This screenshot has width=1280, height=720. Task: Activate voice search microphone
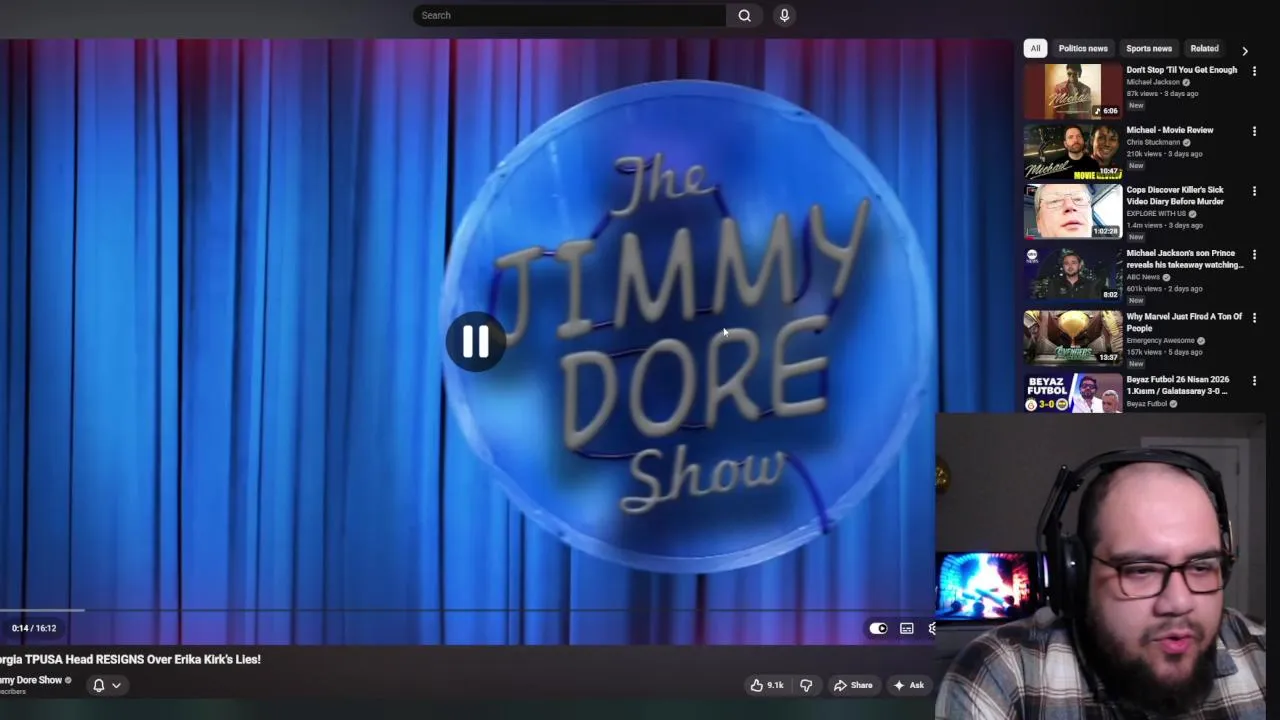coord(784,15)
